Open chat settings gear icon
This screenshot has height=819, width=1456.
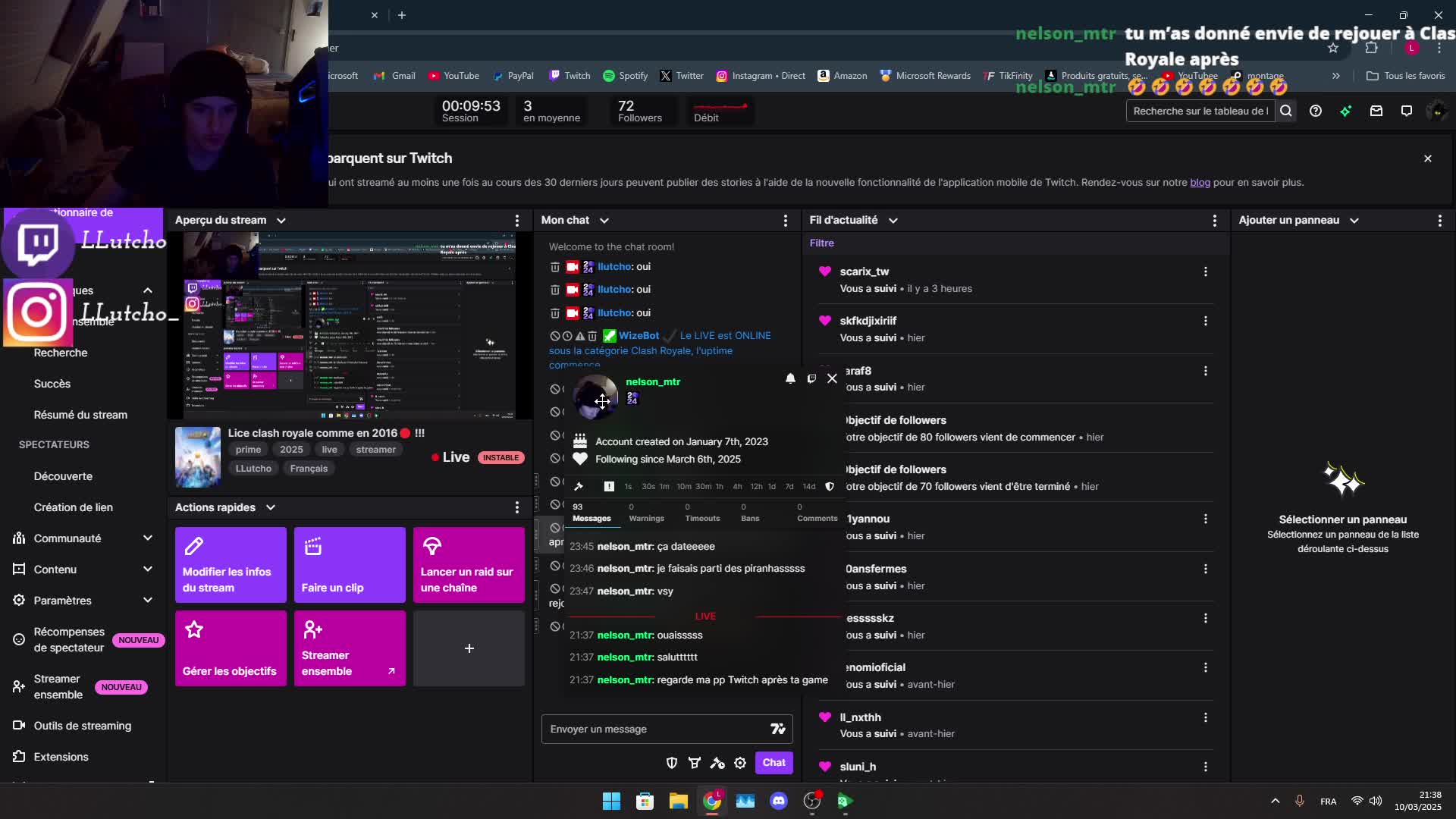(740, 763)
